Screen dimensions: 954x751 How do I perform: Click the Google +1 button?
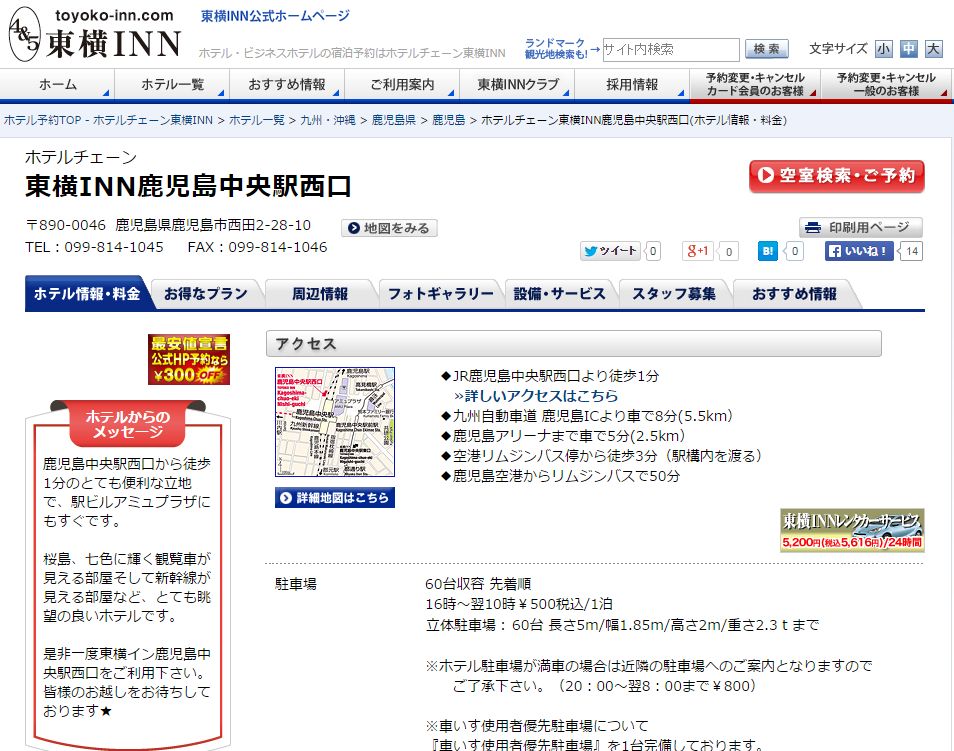click(698, 251)
